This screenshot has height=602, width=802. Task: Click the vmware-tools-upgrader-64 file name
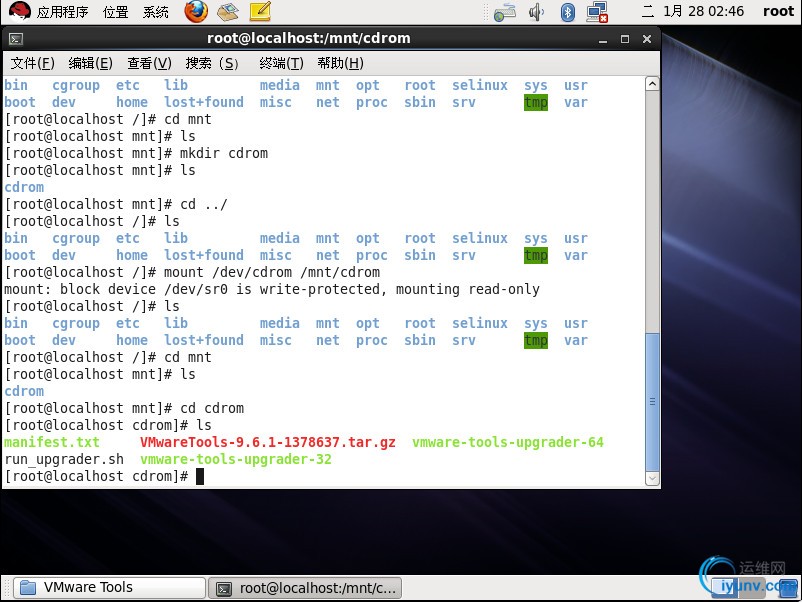pos(508,442)
